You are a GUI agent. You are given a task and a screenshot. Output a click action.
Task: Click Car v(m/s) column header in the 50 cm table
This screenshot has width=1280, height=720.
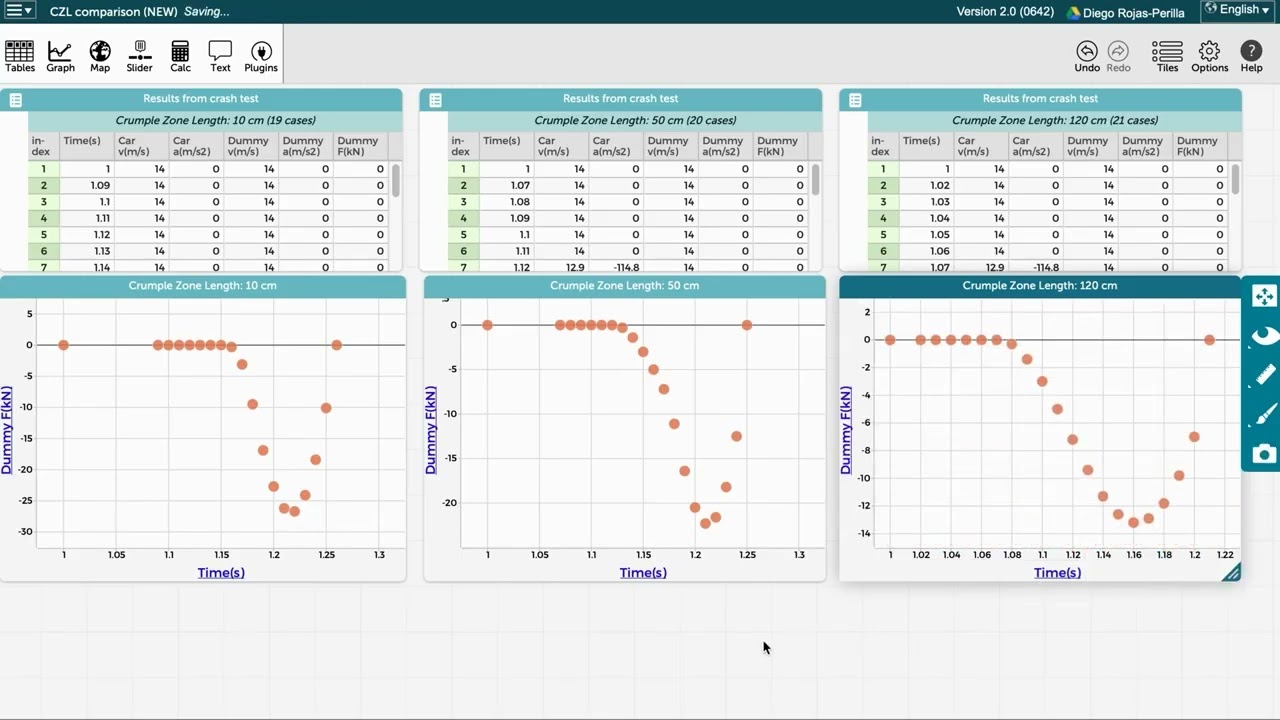click(561, 146)
